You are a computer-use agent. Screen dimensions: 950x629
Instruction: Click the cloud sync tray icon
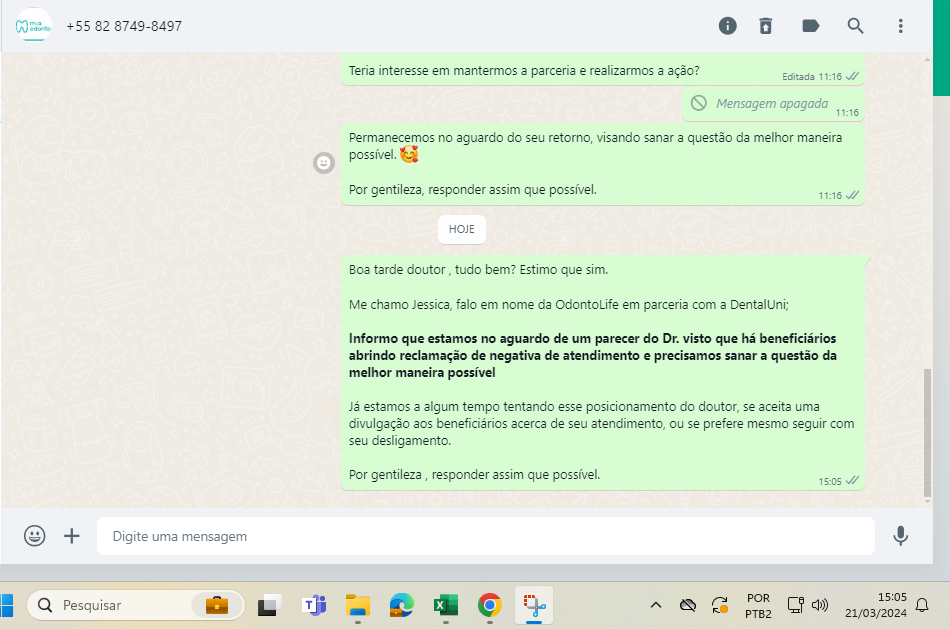click(x=688, y=605)
